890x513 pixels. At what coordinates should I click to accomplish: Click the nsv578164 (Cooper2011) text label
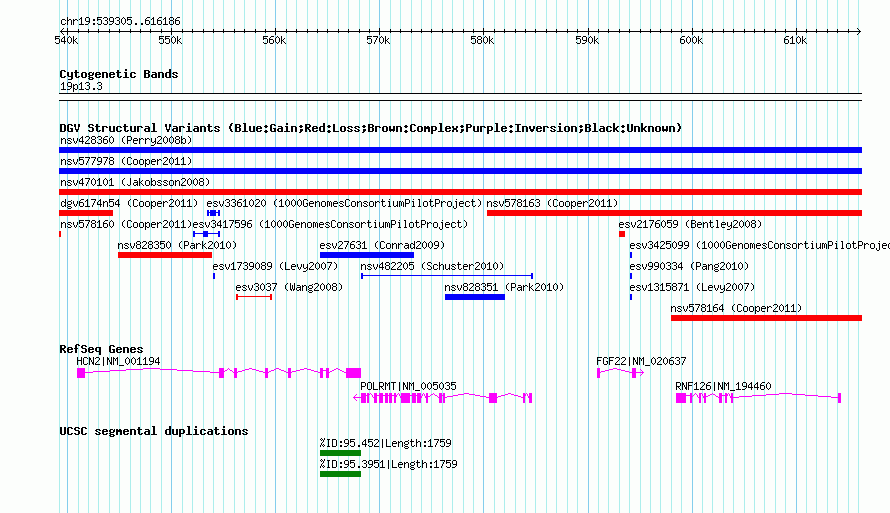coord(736,308)
